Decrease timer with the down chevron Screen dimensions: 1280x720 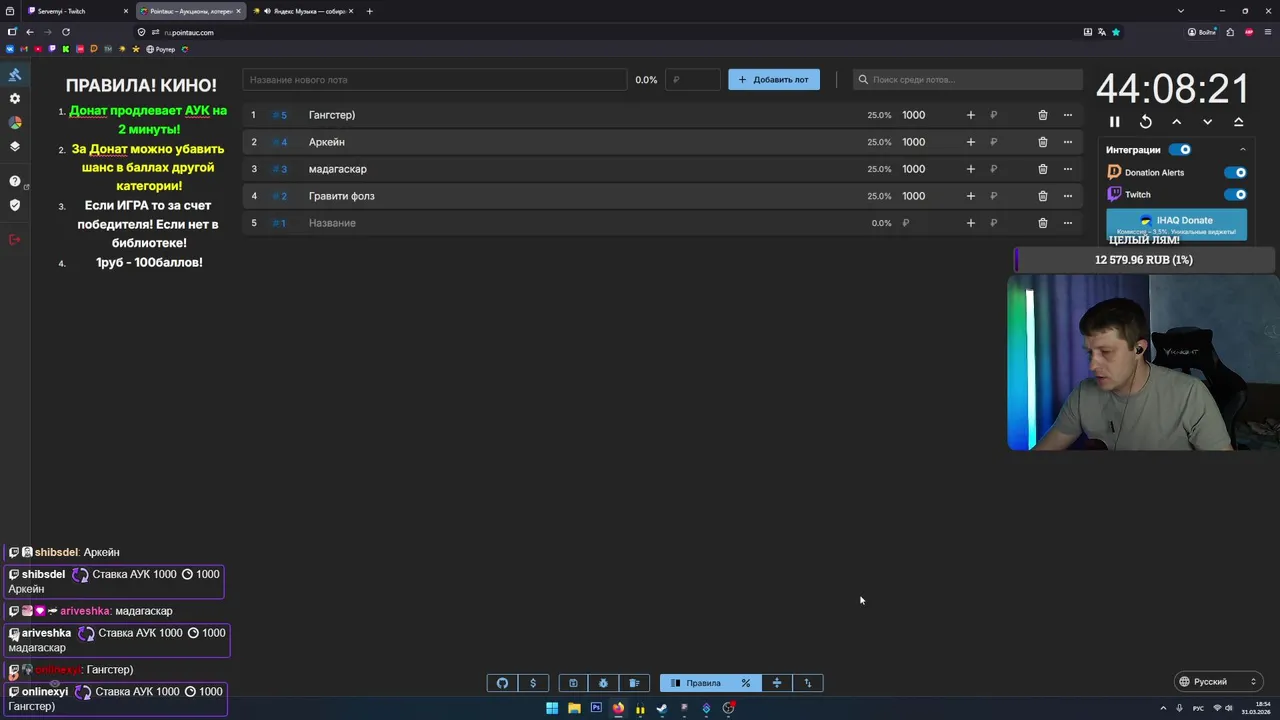click(1208, 122)
